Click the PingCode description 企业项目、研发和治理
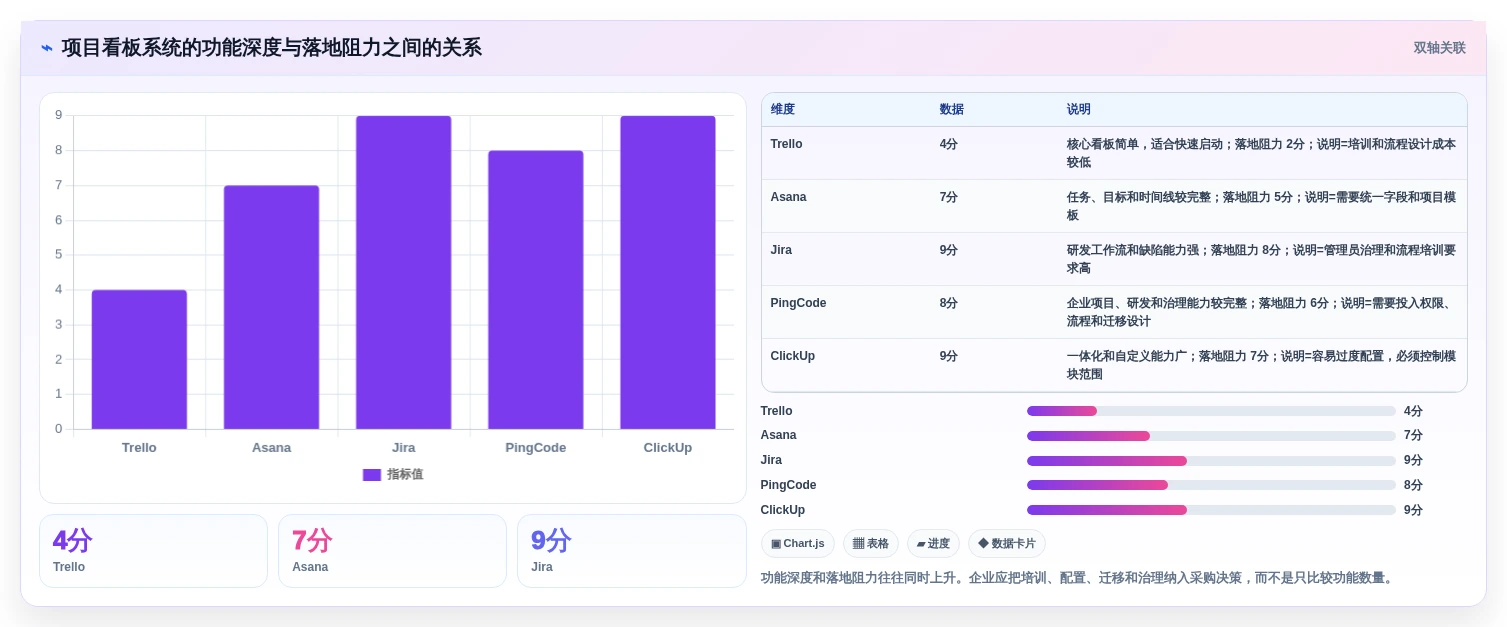Image resolution: width=1507 pixels, height=627 pixels. (1261, 312)
